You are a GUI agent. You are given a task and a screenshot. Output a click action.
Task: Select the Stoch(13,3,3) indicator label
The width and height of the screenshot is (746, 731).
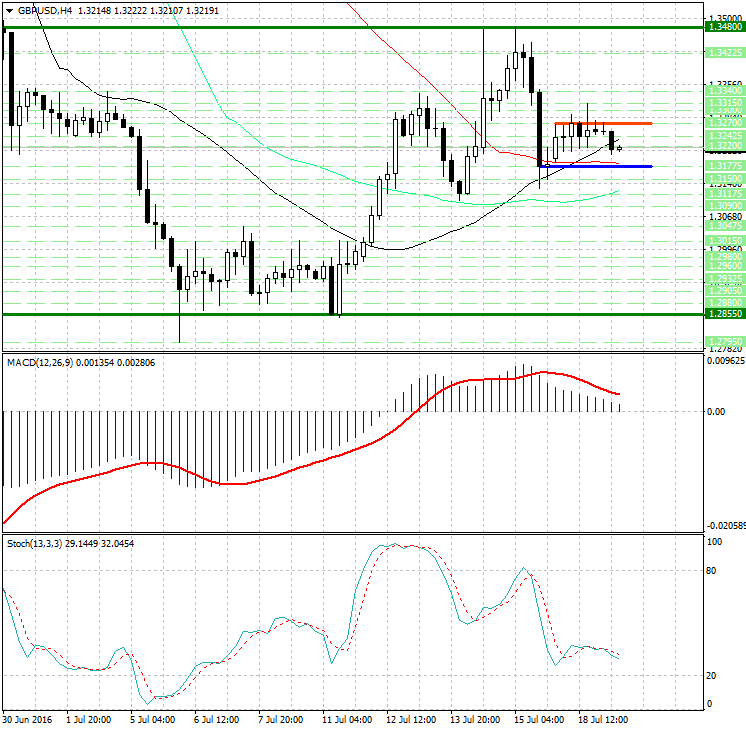(x=35, y=543)
